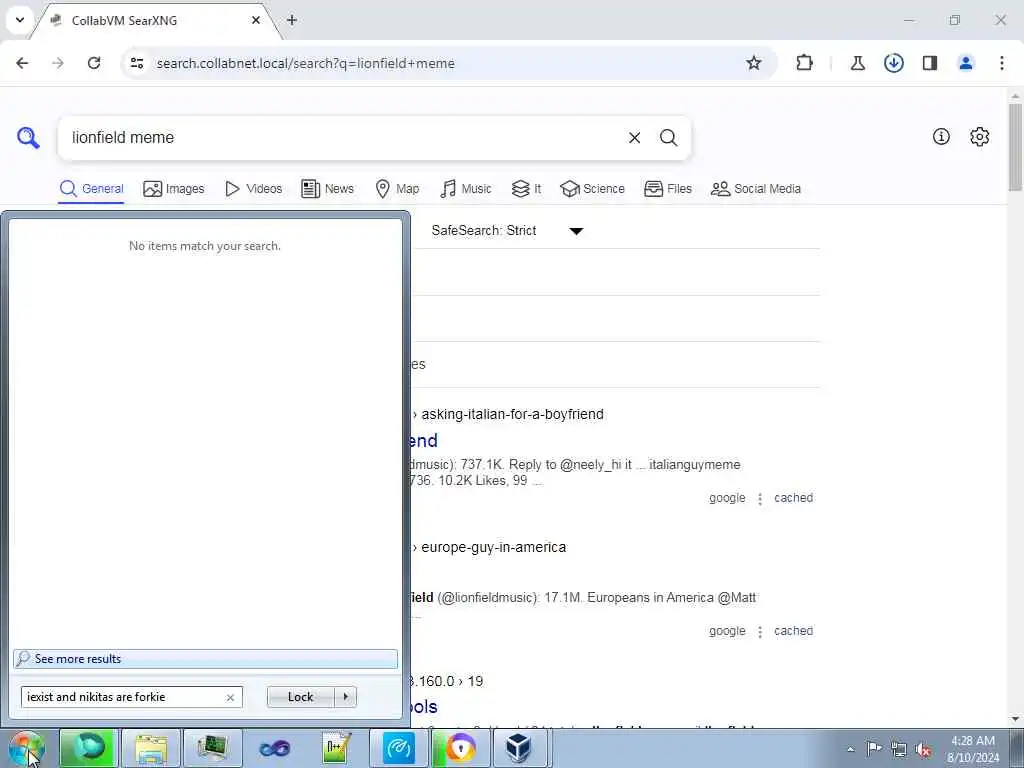The height and width of the screenshot is (768, 1024).
Task: Open the network tray icon
Action: [x=899, y=749]
